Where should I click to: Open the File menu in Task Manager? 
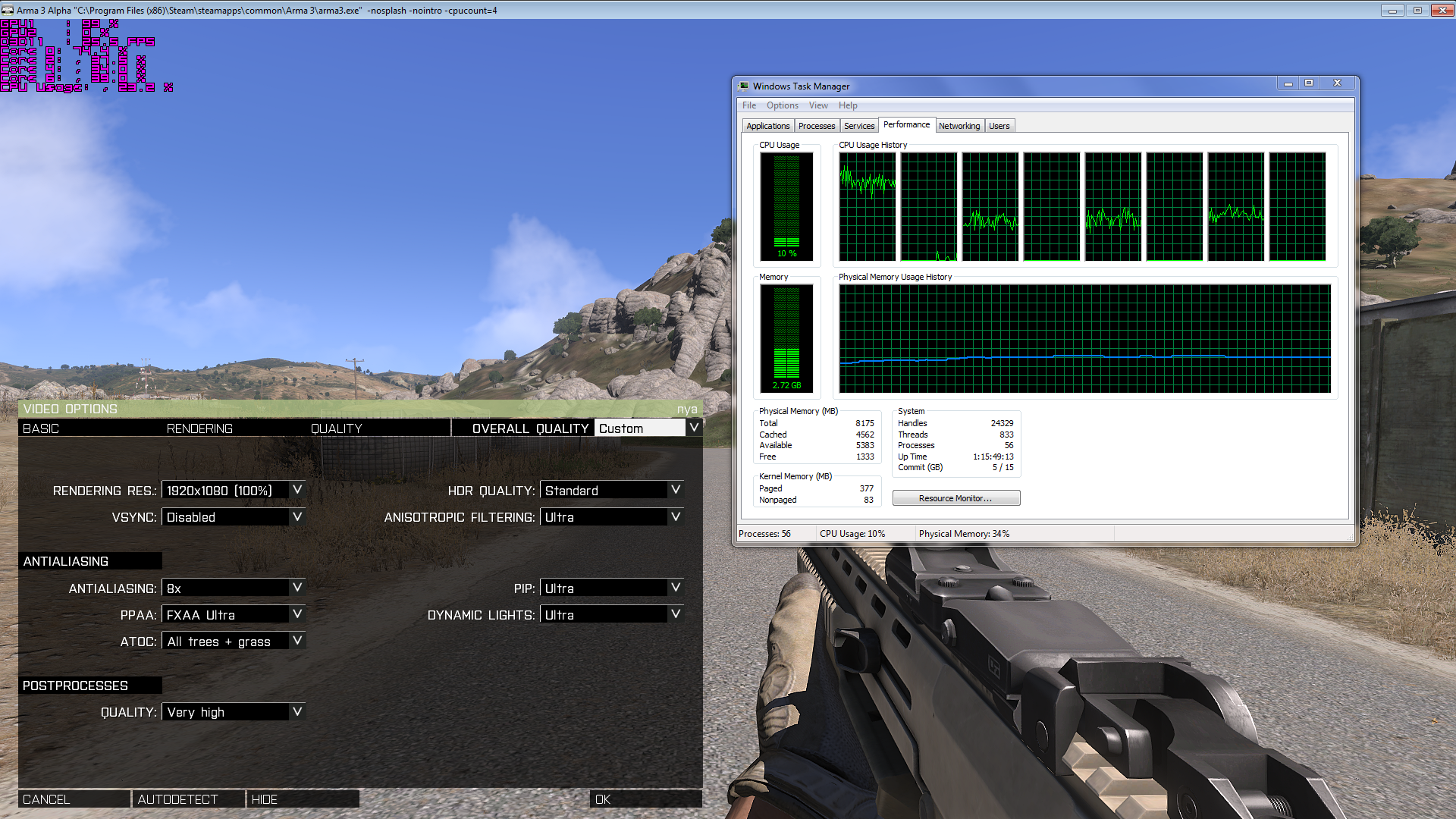[x=749, y=105]
